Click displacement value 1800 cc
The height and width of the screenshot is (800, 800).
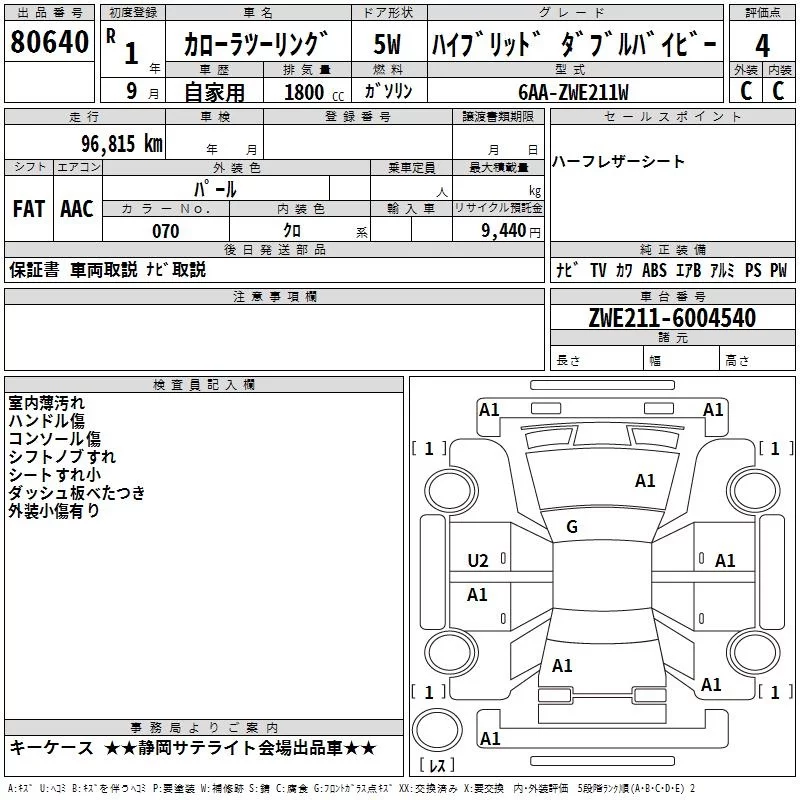click(314, 92)
